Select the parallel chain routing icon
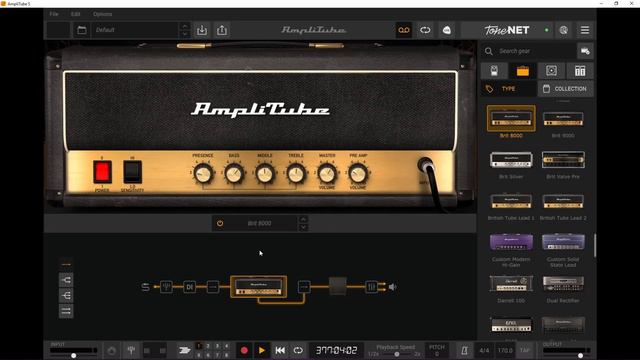 coord(66,311)
